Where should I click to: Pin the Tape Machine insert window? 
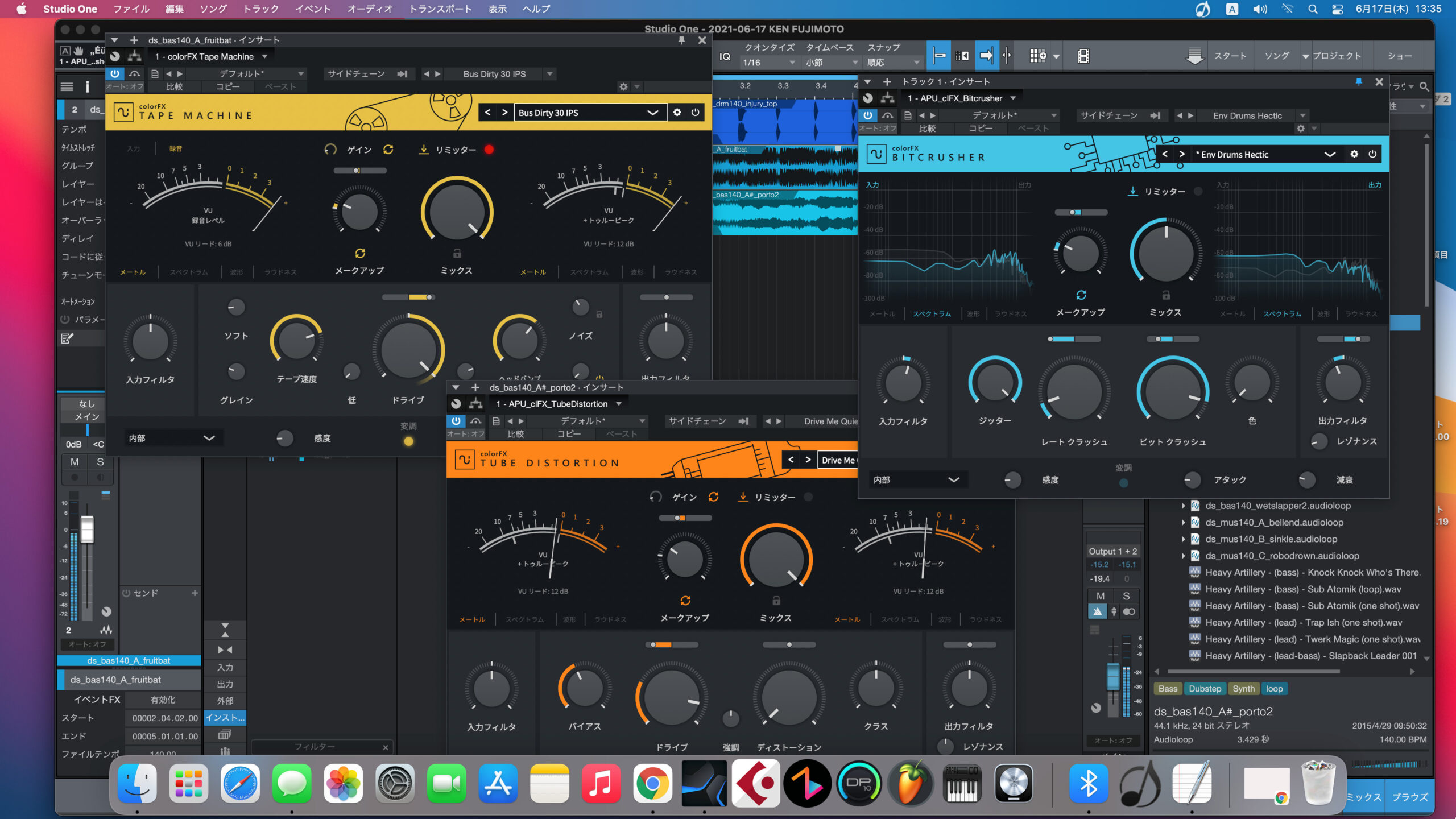681,40
